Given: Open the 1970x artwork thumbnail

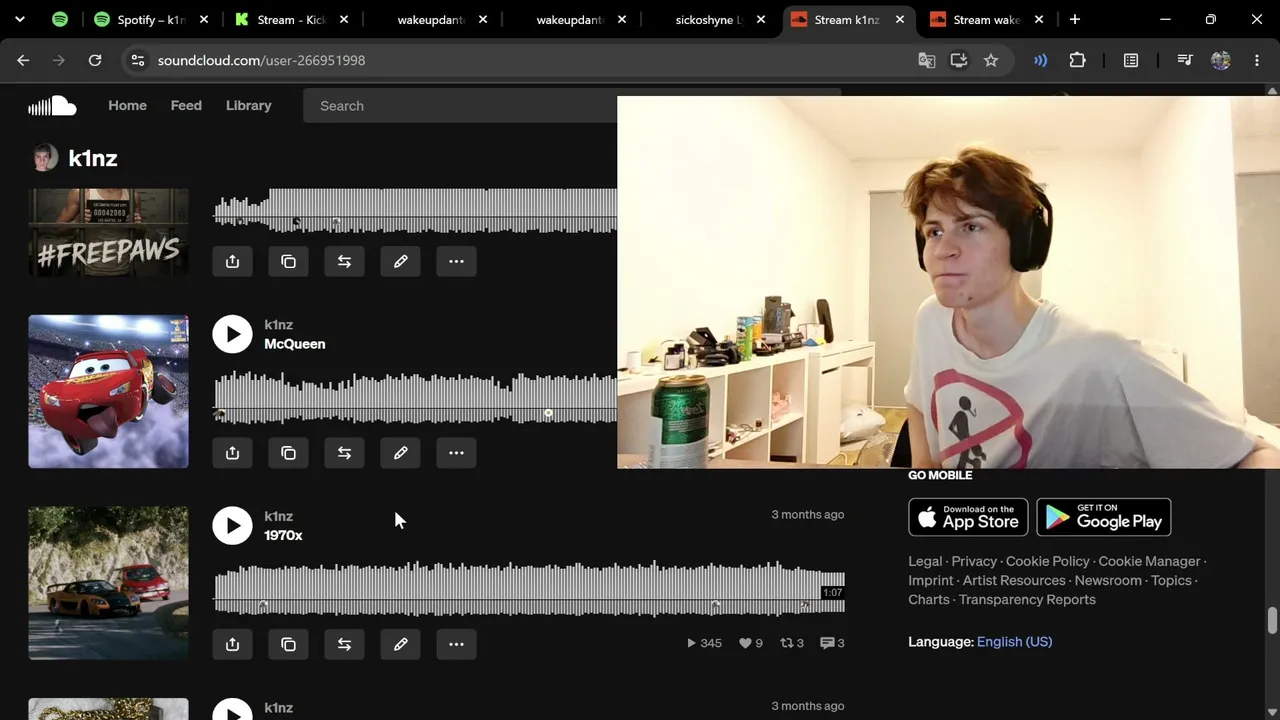Looking at the screenshot, I should 108,583.
